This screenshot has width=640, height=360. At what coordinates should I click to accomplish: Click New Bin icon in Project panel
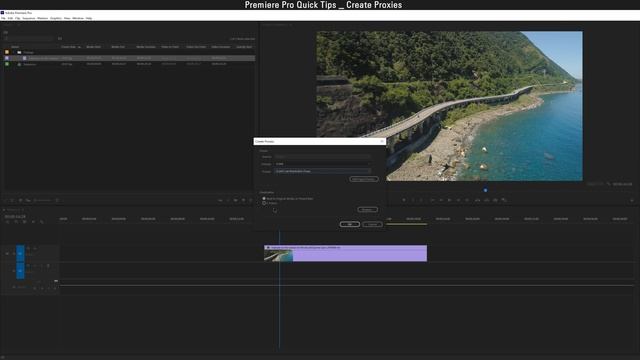236,200
